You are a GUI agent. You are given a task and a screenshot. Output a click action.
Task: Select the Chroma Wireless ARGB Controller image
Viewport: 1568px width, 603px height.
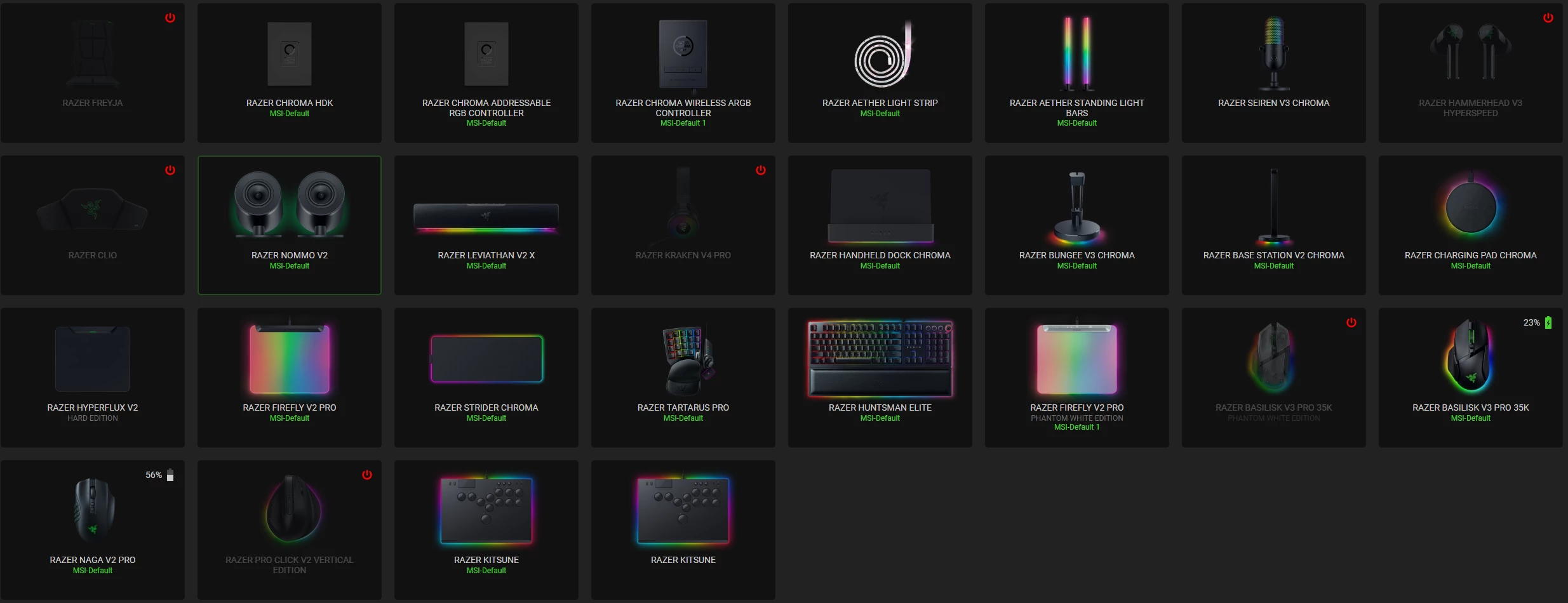(683, 55)
